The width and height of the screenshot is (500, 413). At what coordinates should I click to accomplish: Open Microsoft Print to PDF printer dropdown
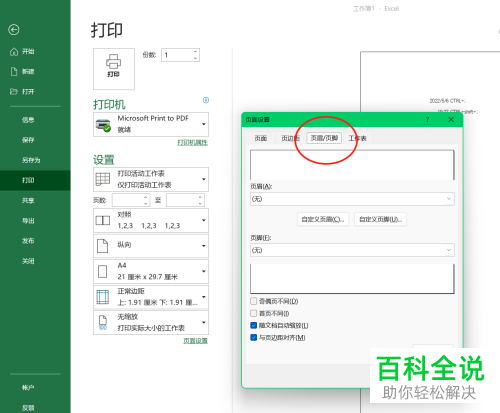pos(151,124)
